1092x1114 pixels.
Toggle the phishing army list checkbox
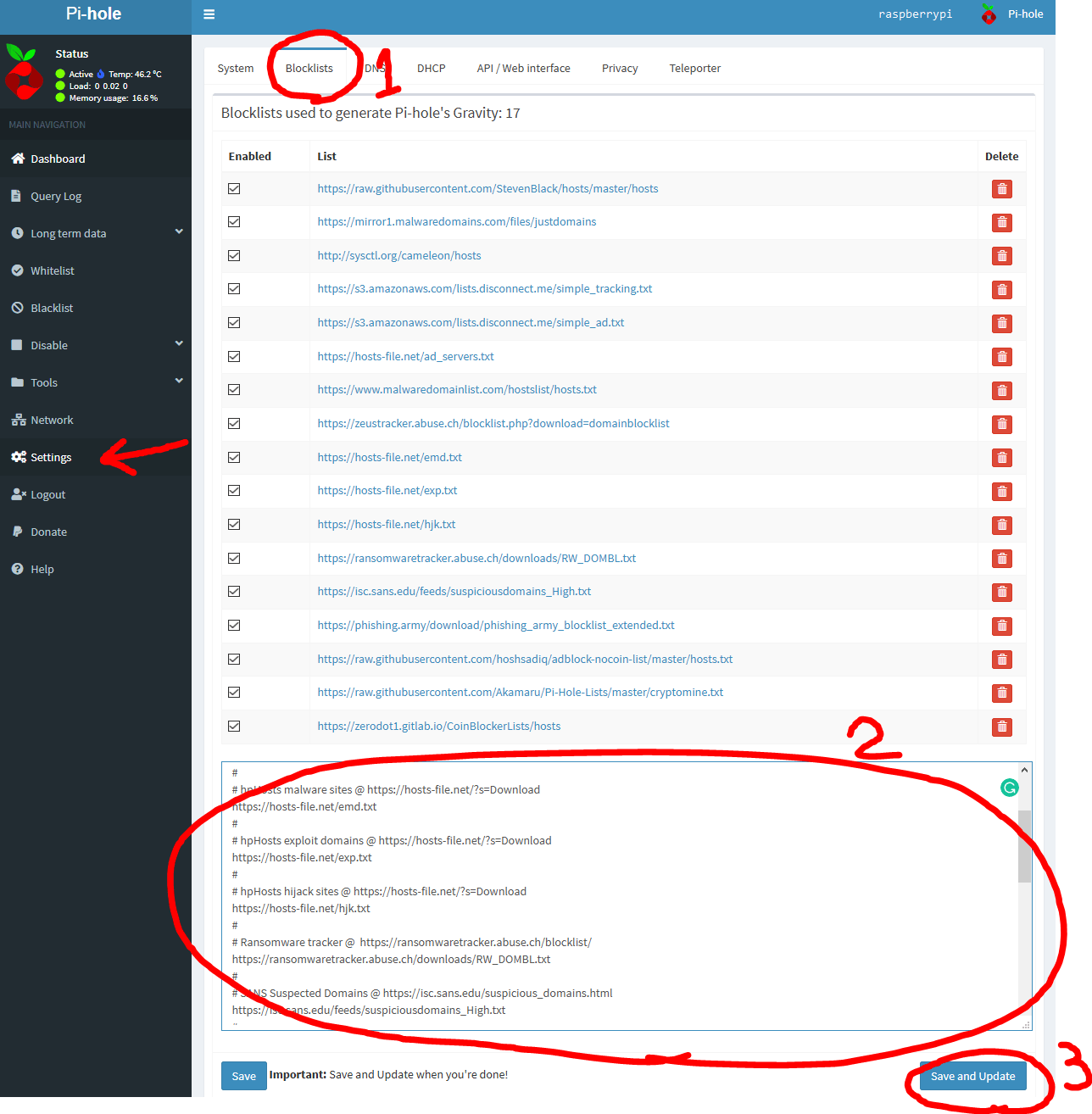pyautogui.click(x=234, y=625)
